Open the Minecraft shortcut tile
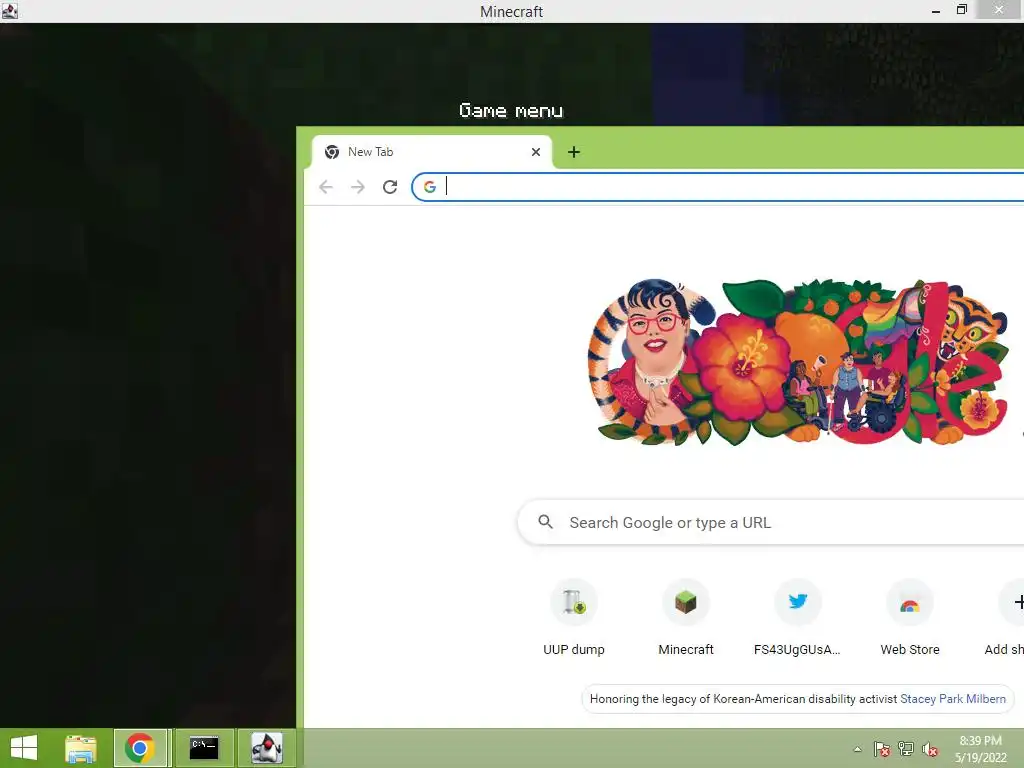 coord(686,618)
